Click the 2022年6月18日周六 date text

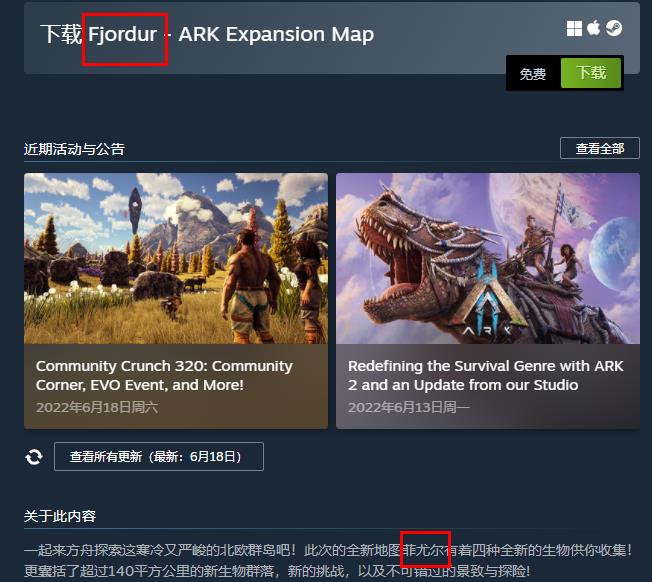pyautogui.click(x=97, y=407)
